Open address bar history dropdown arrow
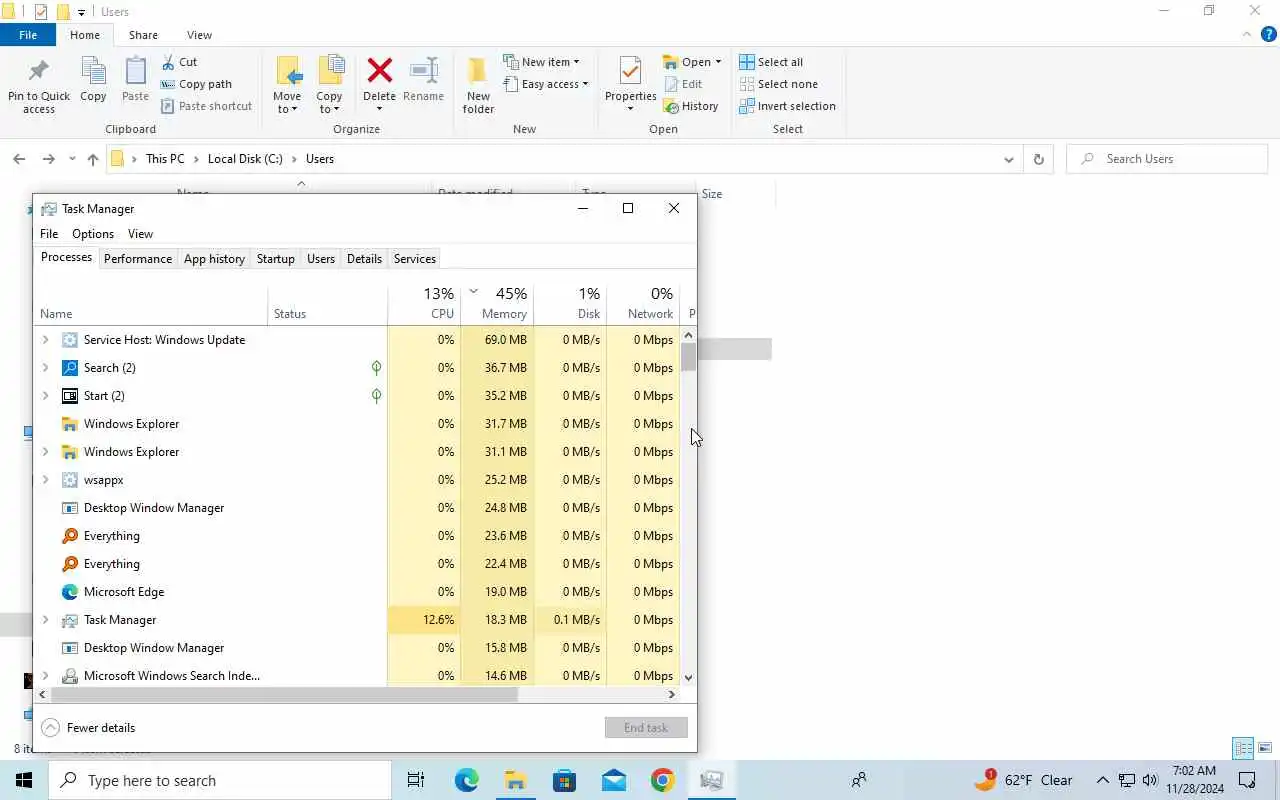Image resolution: width=1280 pixels, height=800 pixels. coord(1008,159)
